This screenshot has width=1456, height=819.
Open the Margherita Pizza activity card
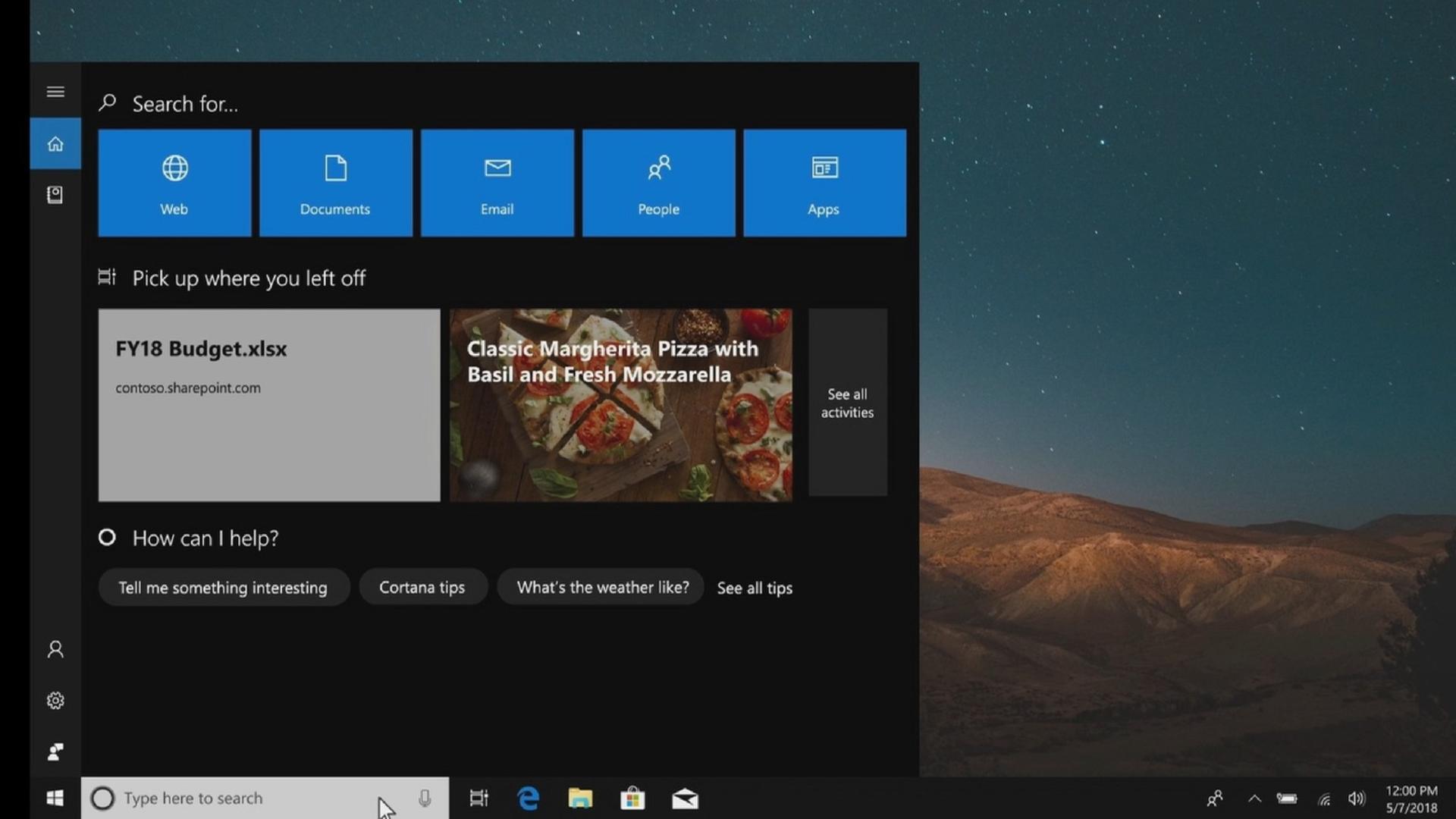[621, 405]
